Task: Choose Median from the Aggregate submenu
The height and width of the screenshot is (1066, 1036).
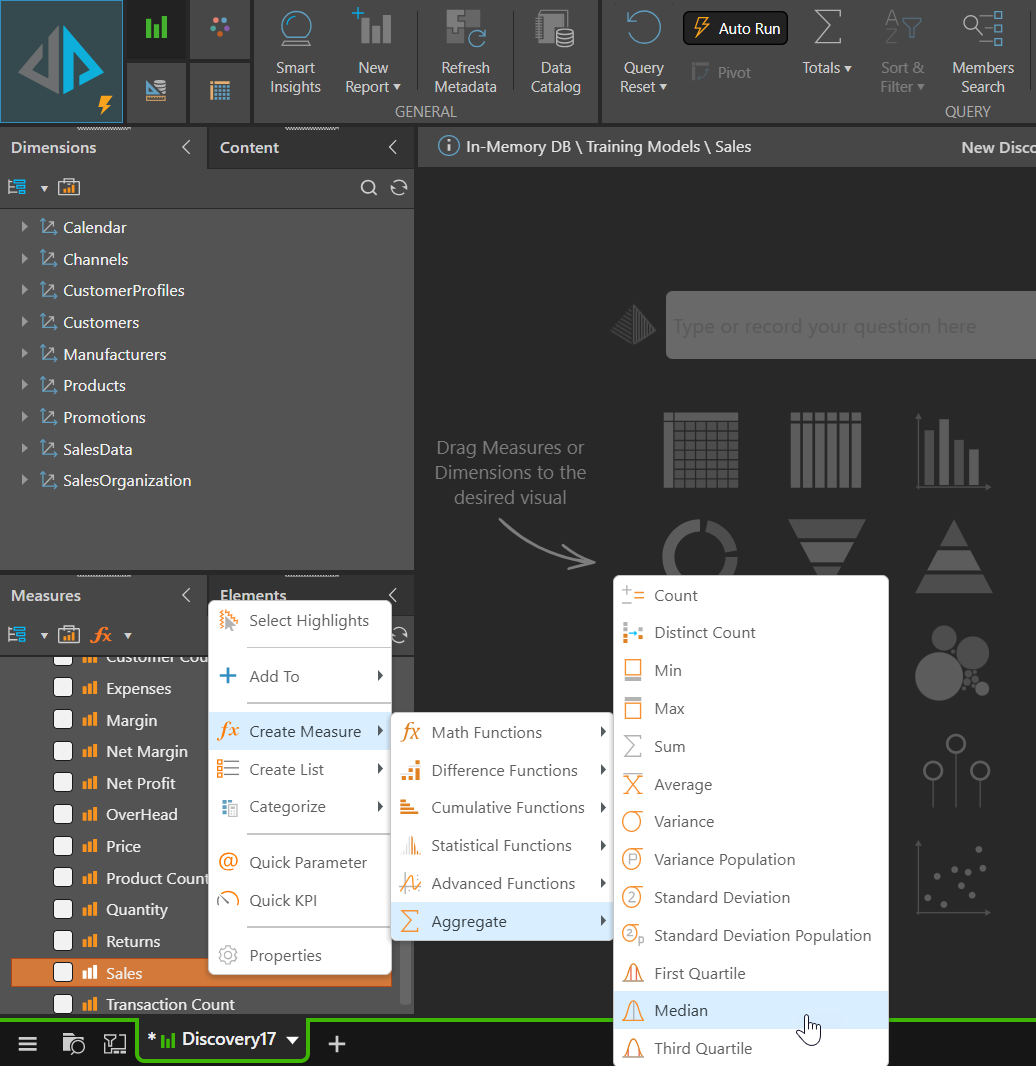Action: click(x=680, y=1010)
